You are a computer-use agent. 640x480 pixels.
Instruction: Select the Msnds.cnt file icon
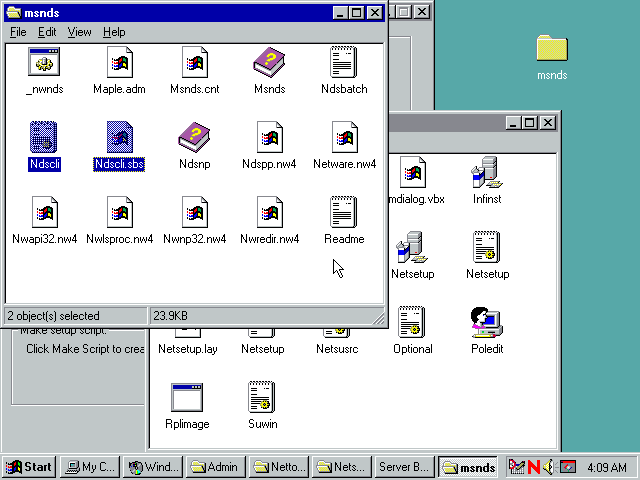(195, 62)
